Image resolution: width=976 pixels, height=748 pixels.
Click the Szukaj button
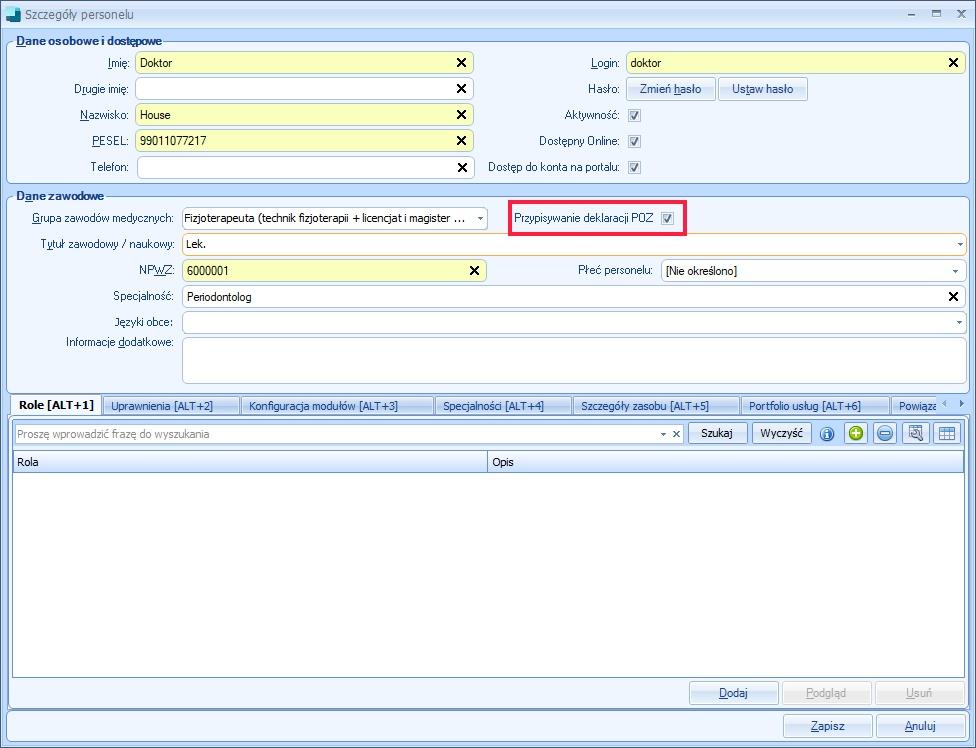[717, 433]
